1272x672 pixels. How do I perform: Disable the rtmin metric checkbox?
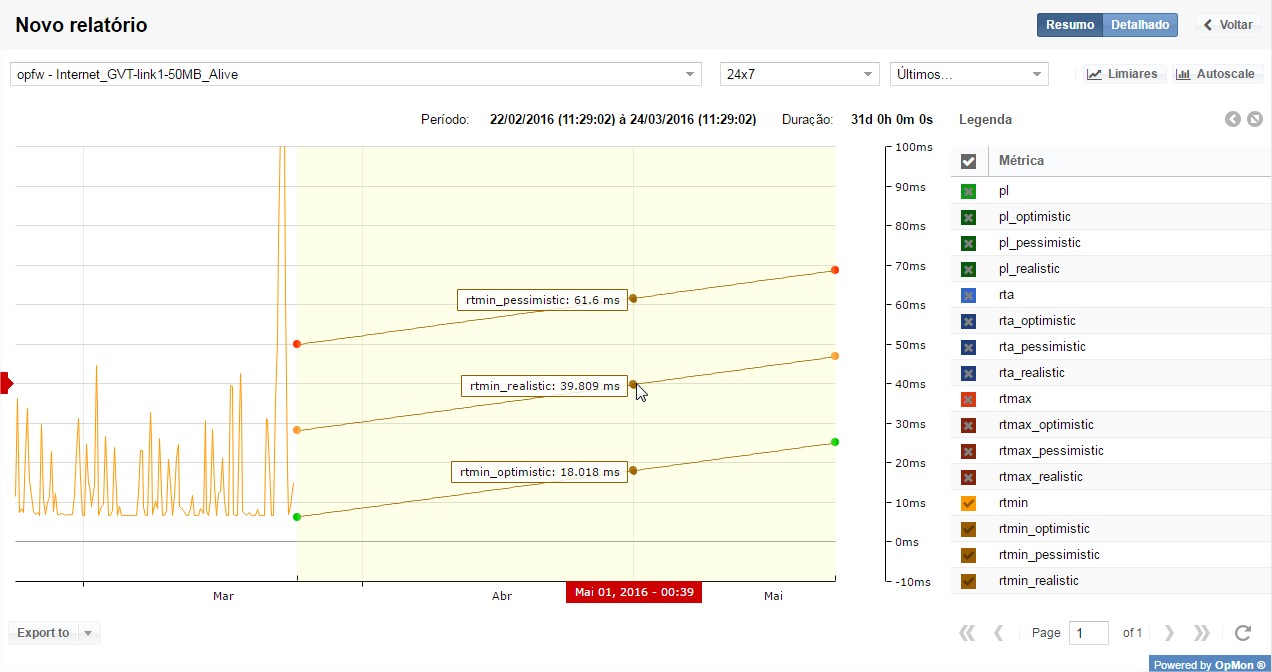click(x=968, y=503)
